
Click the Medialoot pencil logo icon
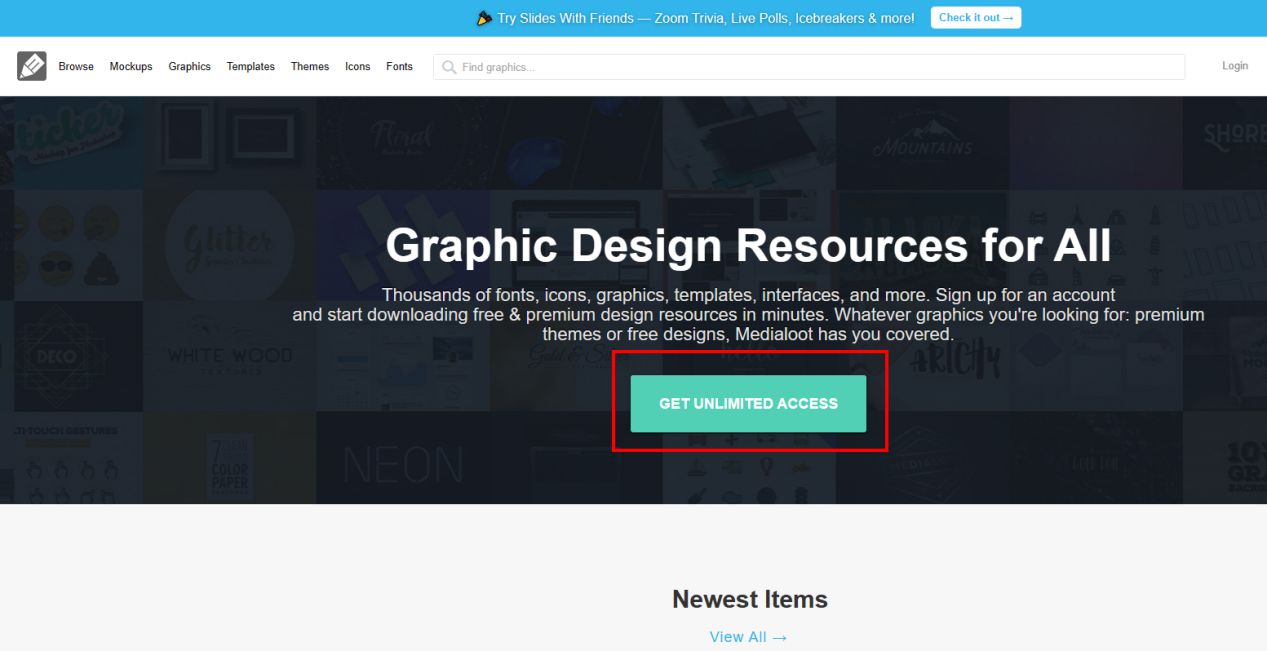pos(32,66)
